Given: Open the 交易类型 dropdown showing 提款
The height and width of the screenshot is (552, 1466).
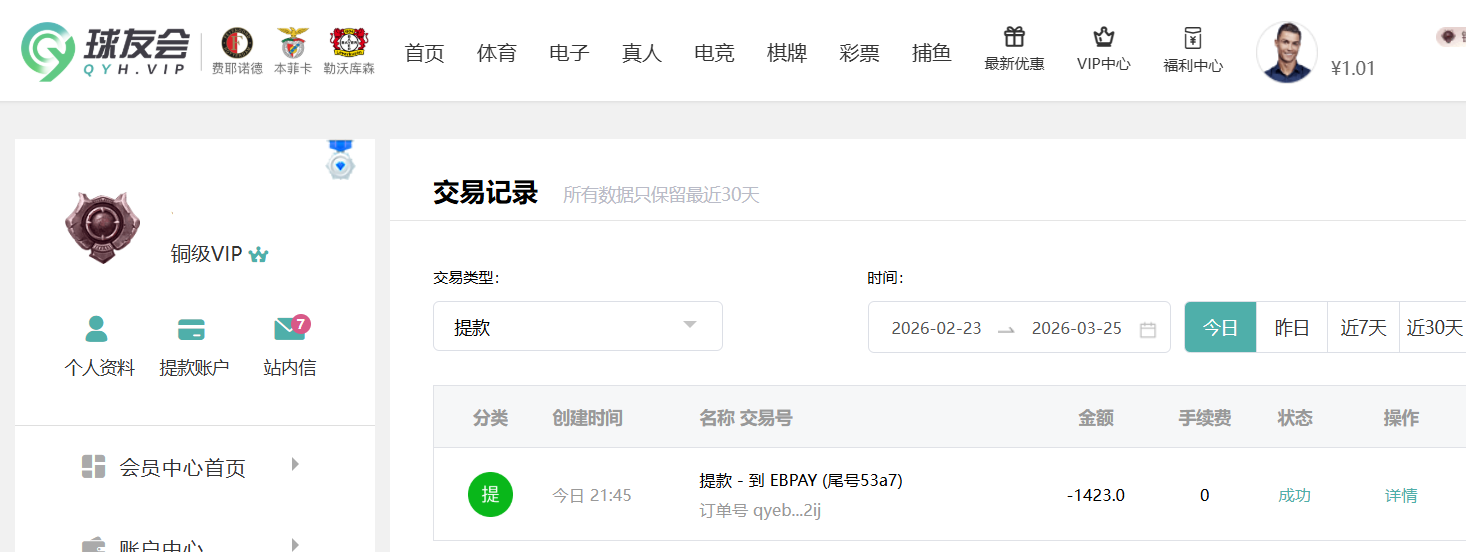Looking at the screenshot, I should pos(577,327).
